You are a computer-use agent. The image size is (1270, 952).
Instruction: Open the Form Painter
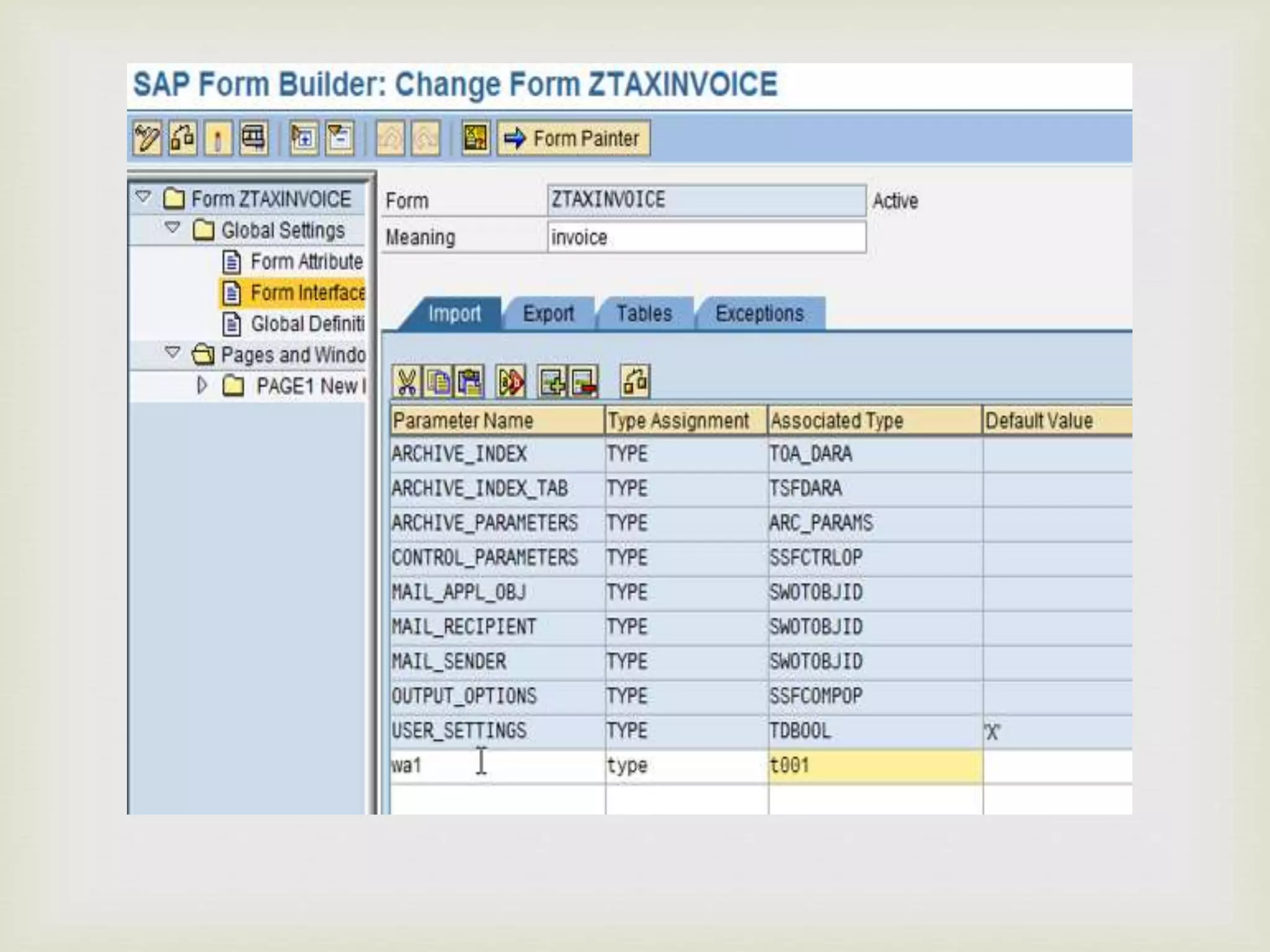574,138
